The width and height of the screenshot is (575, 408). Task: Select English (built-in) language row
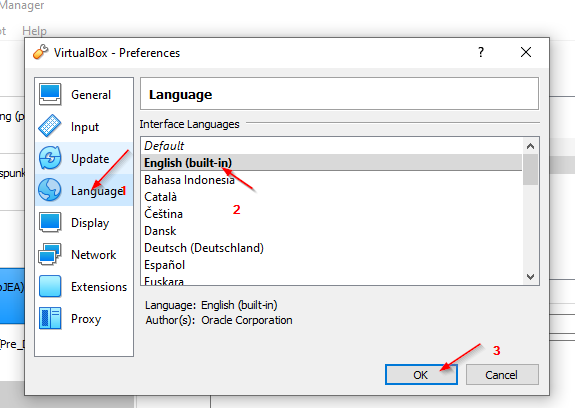[332, 162]
